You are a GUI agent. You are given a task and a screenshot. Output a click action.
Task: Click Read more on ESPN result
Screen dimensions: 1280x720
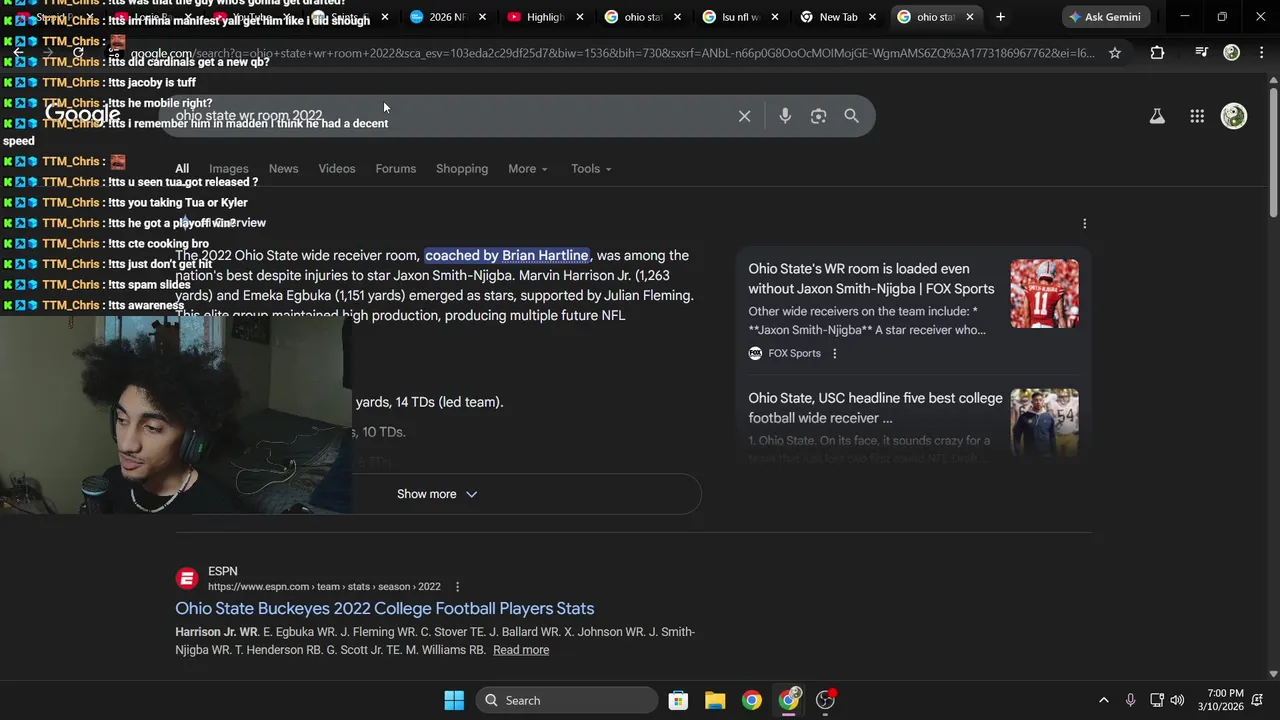521,650
